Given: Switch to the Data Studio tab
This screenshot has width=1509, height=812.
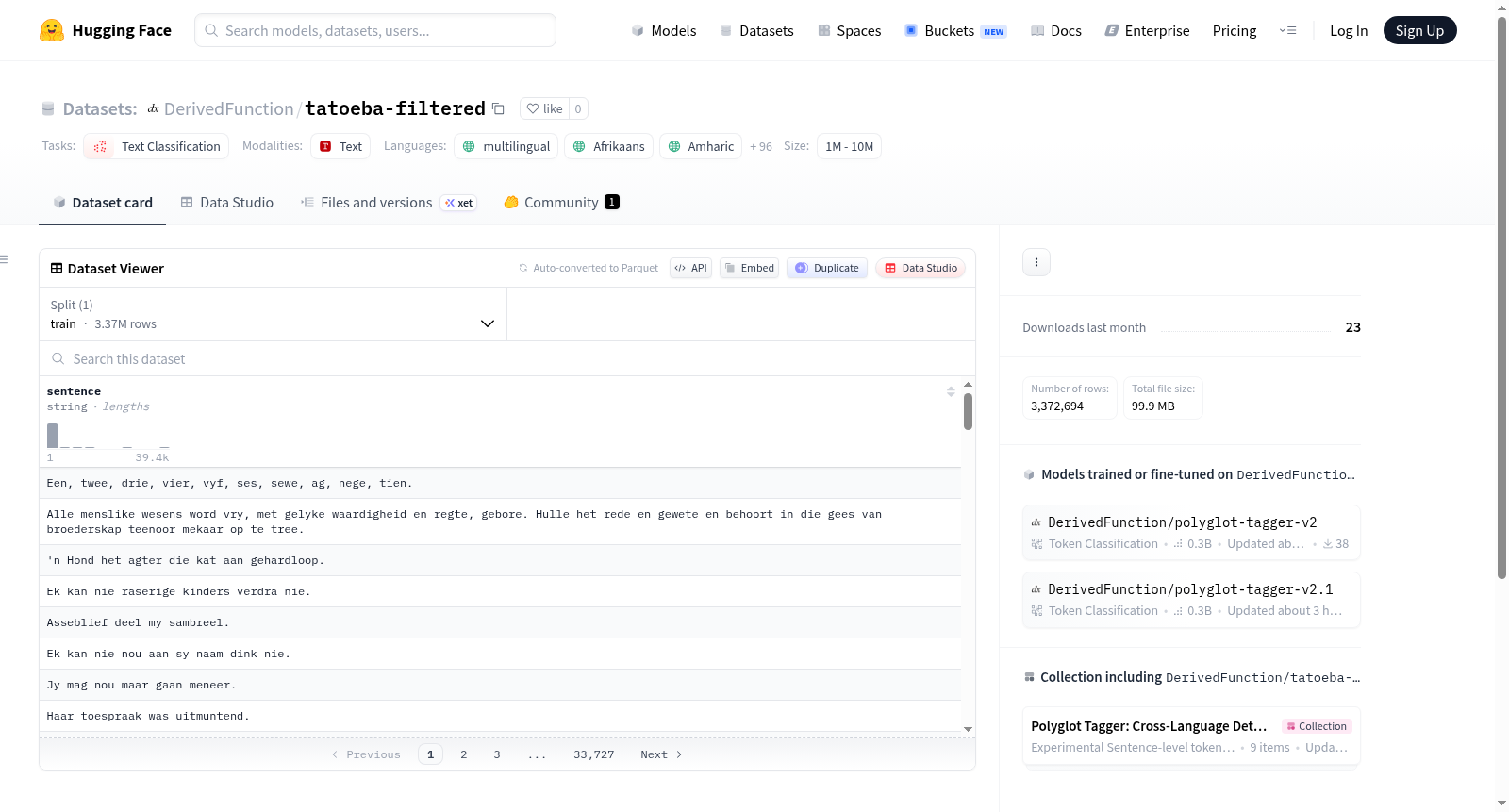Looking at the screenshot, I should point(227,202).
